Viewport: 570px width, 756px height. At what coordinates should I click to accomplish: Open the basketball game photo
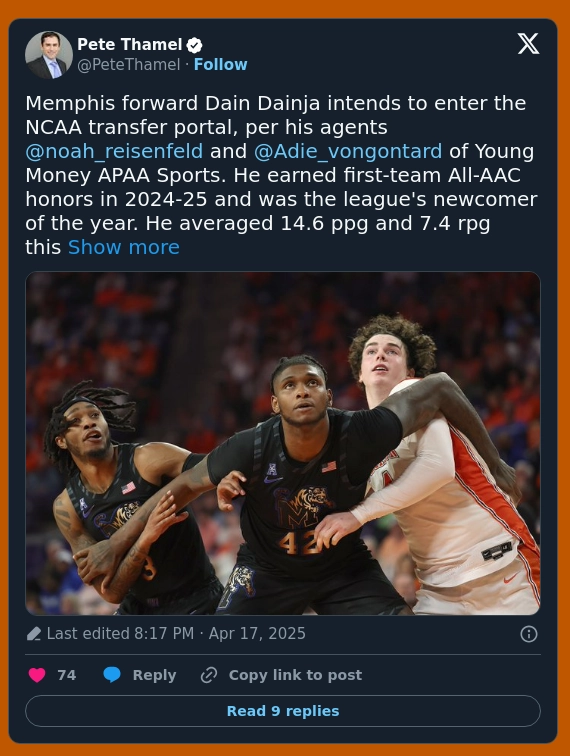coord(283,443)
